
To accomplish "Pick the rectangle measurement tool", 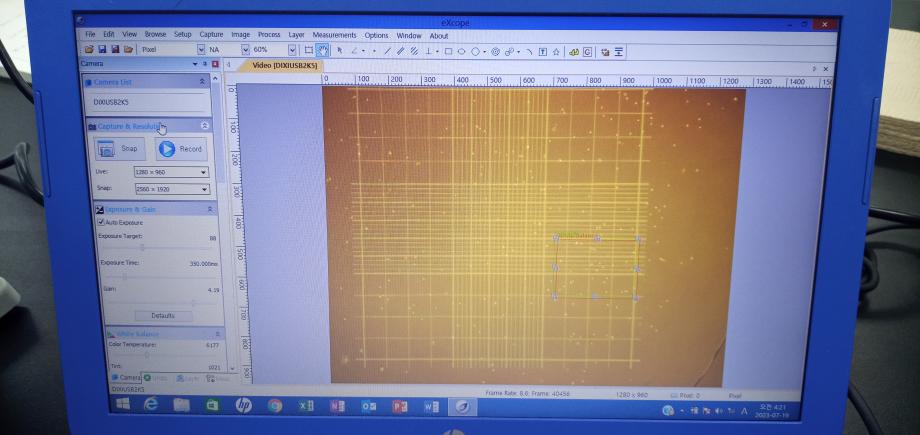I will 448,50.
